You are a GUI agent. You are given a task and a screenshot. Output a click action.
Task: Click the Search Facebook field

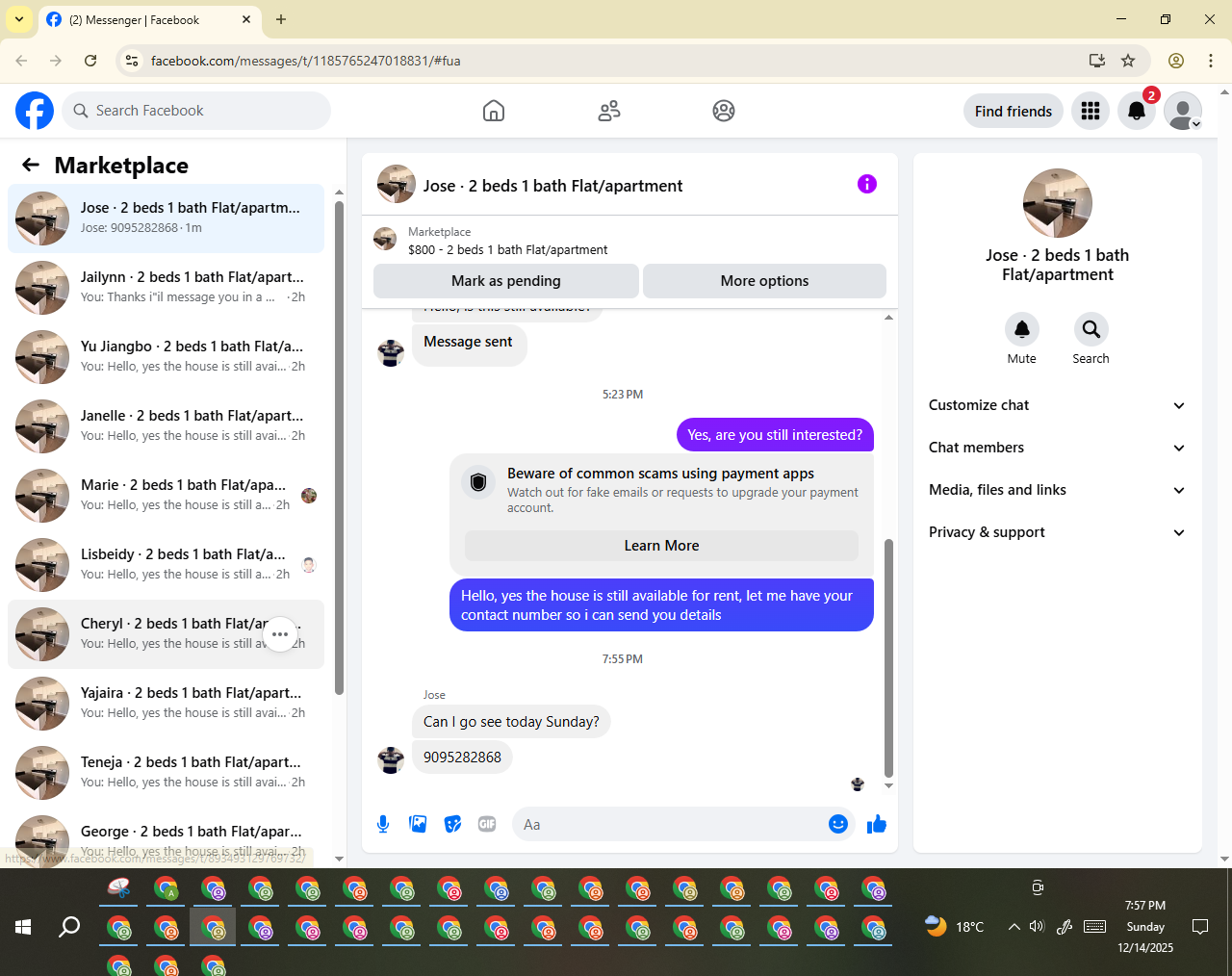[196, 111]
